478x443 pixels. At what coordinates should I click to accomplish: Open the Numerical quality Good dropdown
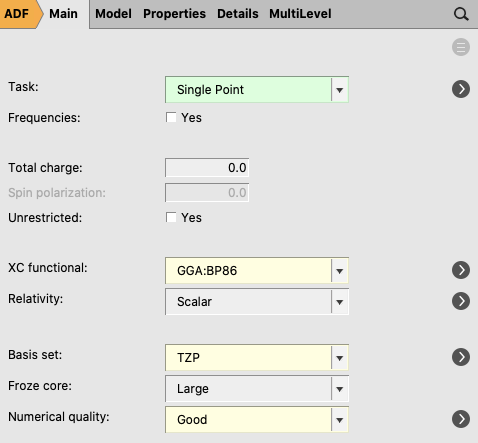coord(257,419)
